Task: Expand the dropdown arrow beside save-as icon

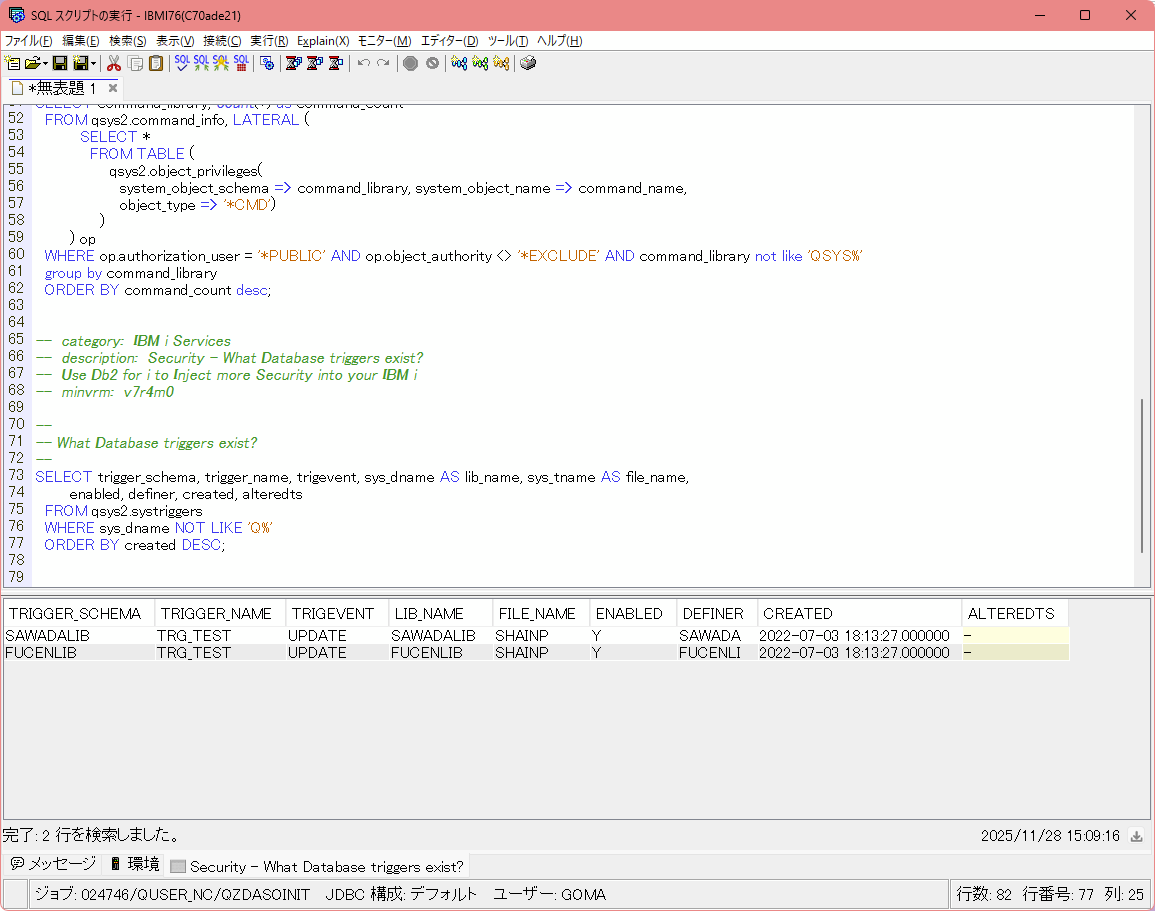Action: pyautogui.click(x=94, y=63)
